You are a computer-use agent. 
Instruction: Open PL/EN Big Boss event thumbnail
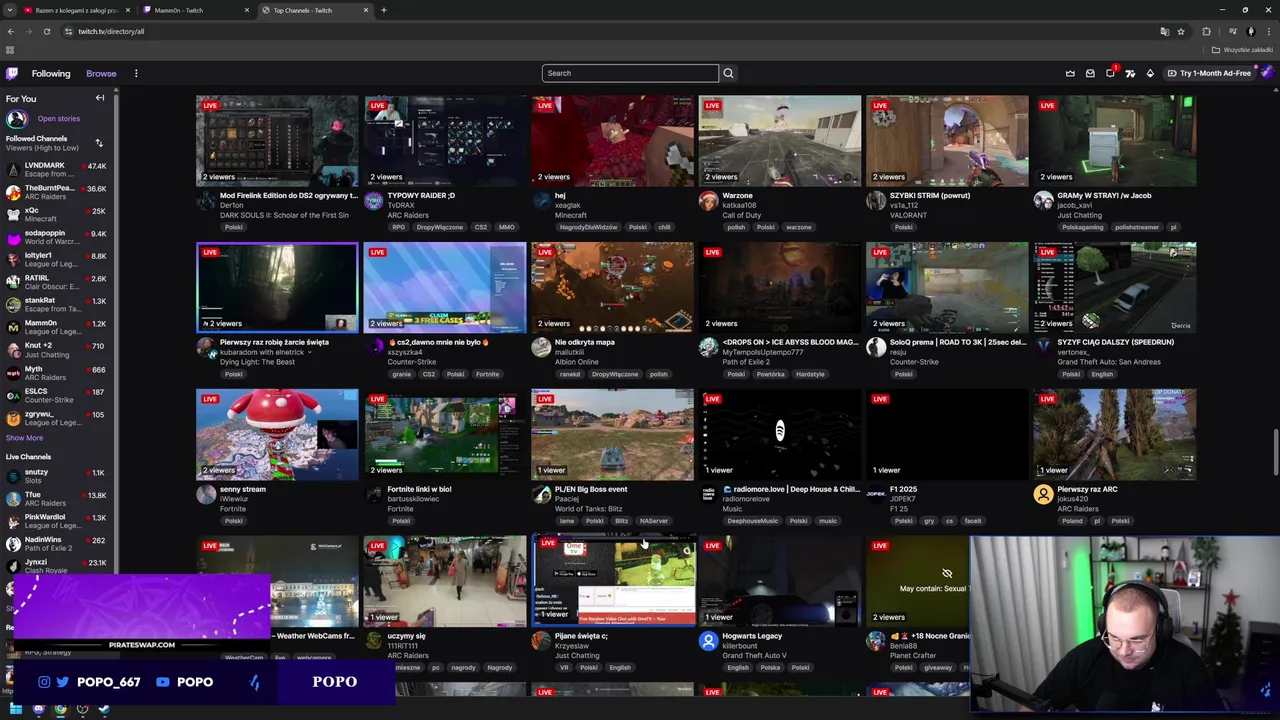click(612, 435)
